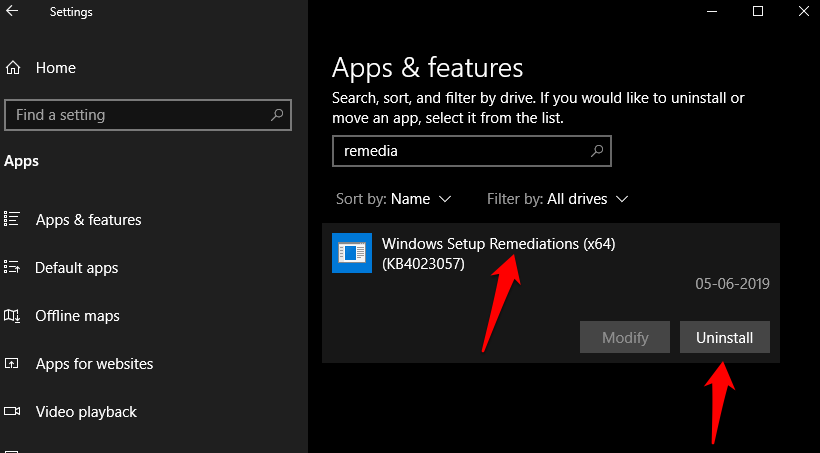Minimize the Settings window
Viewport: 820px width, 453px height.
coord(713,12)
